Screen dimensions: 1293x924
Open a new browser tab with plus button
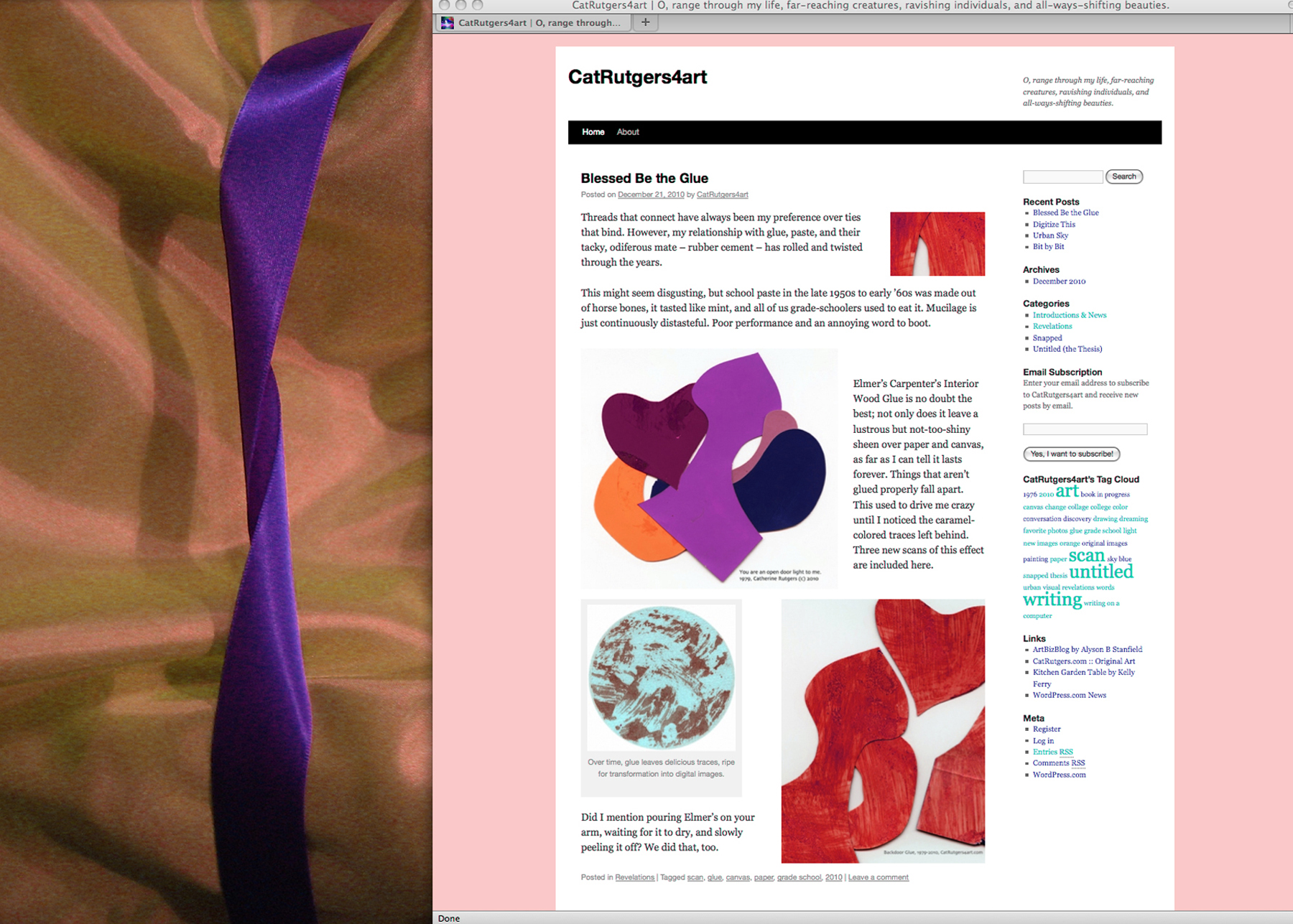coord(645,22)
